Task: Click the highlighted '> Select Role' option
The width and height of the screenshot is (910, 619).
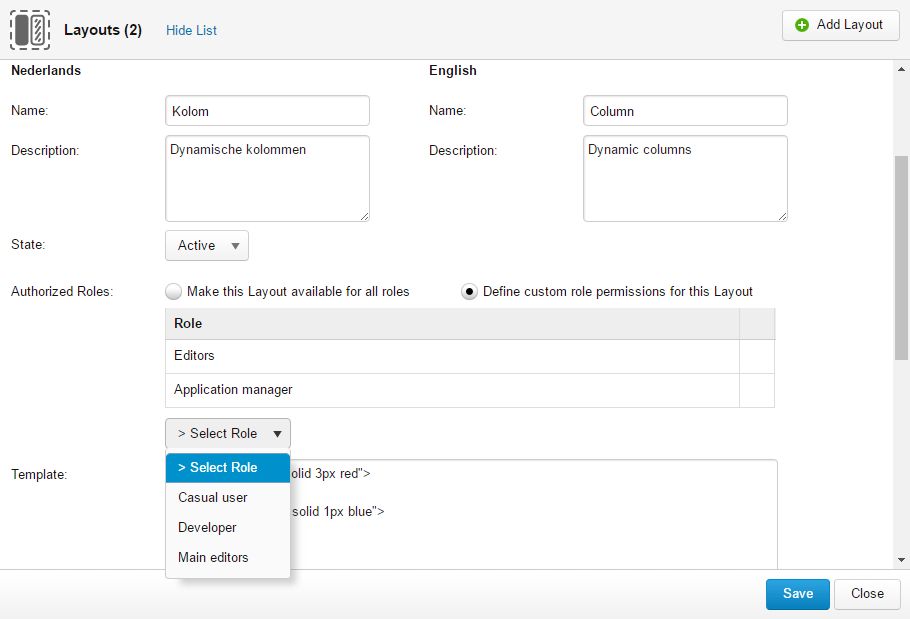Action: coord(228,468)
